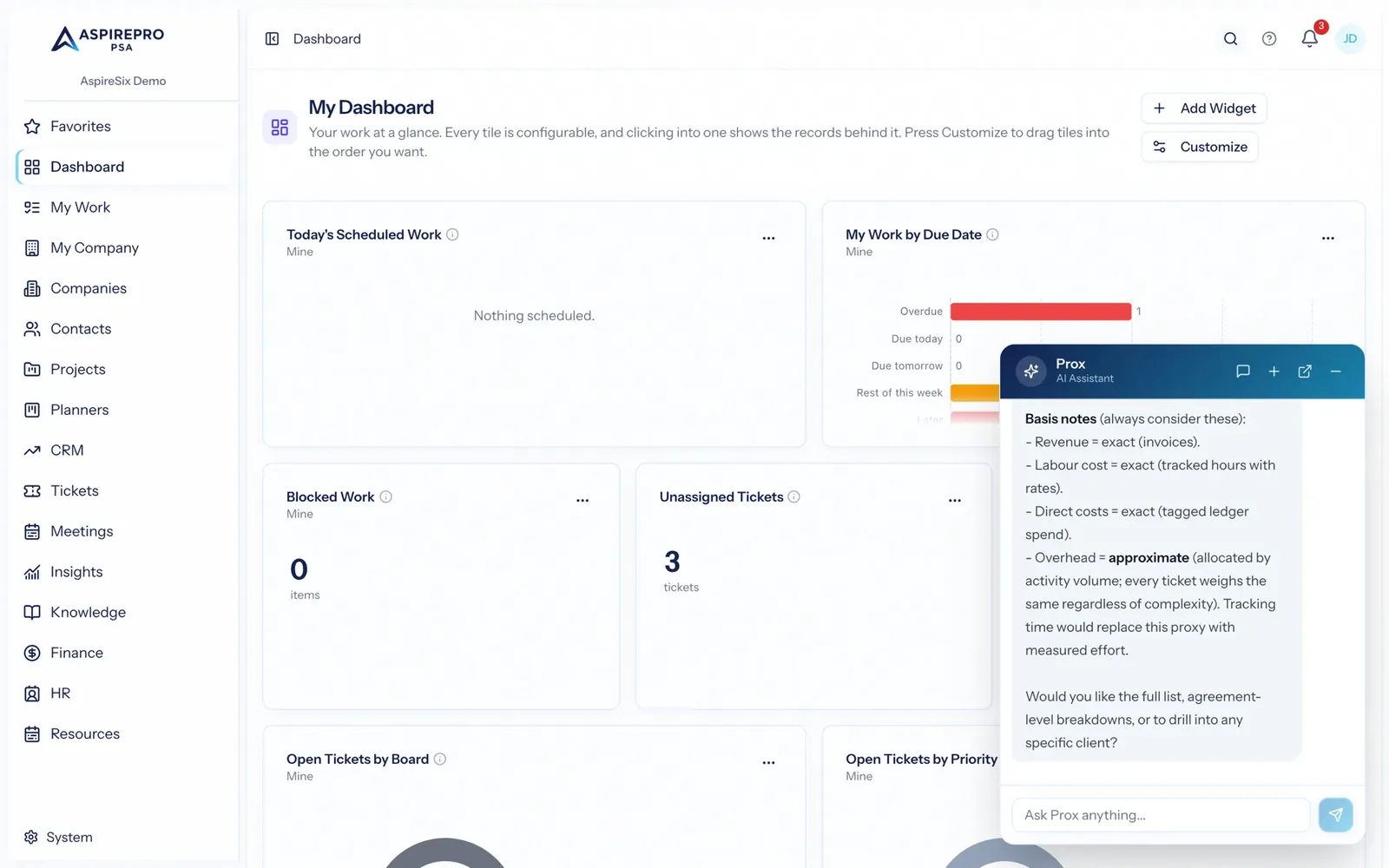1389x868 pixels.
Task: Click the red Overdue bar
Action: coord(1041,312)
